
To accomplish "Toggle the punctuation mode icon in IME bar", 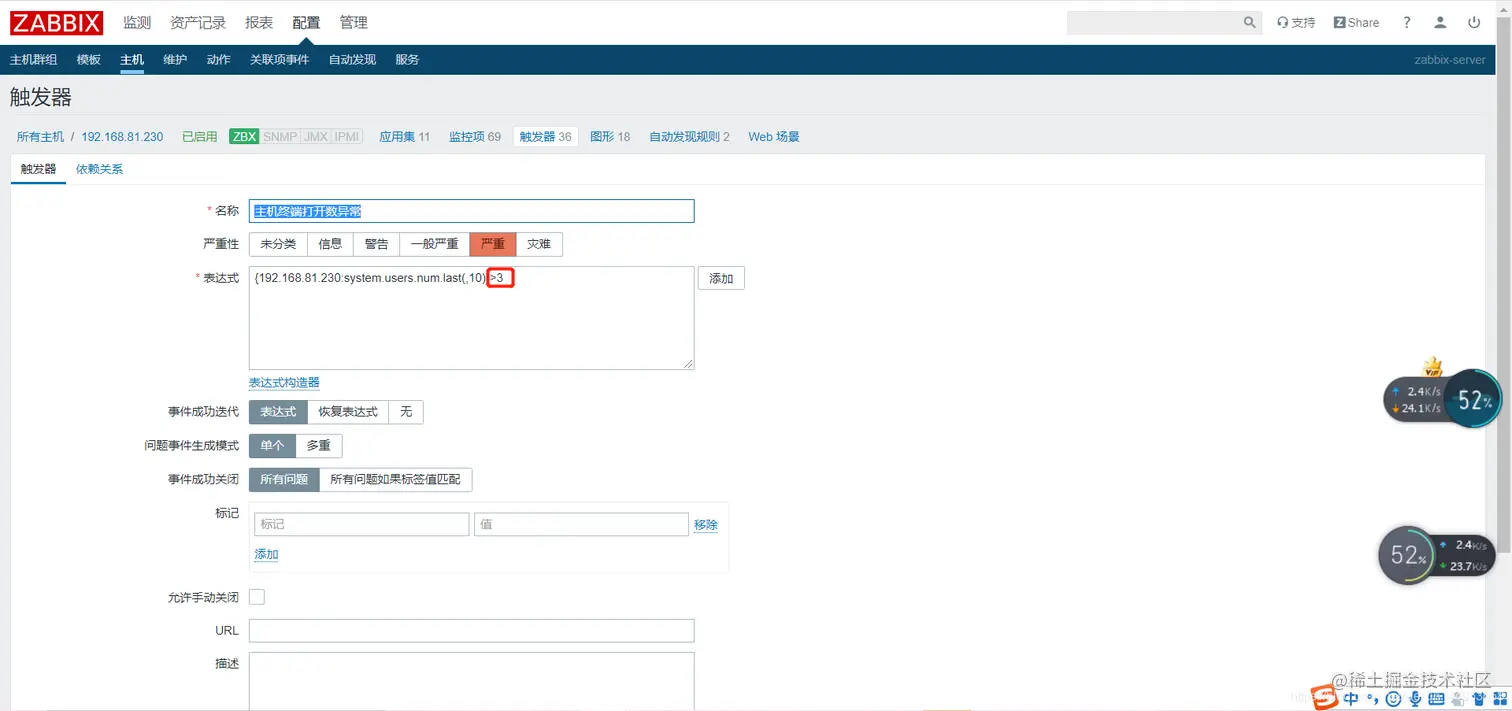I will [1373, 698].
